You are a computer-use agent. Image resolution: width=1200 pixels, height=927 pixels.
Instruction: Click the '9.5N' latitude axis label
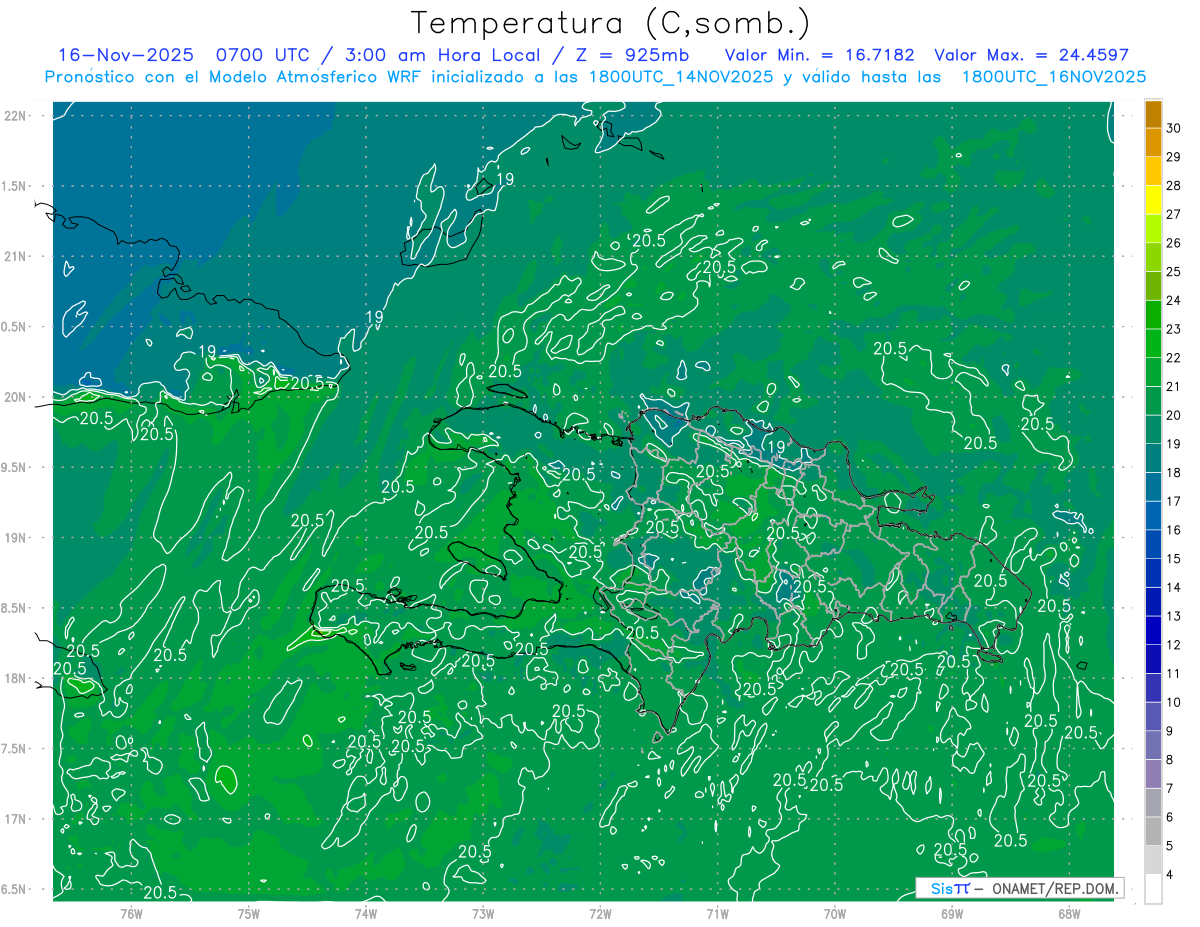(x=15, y=468)
